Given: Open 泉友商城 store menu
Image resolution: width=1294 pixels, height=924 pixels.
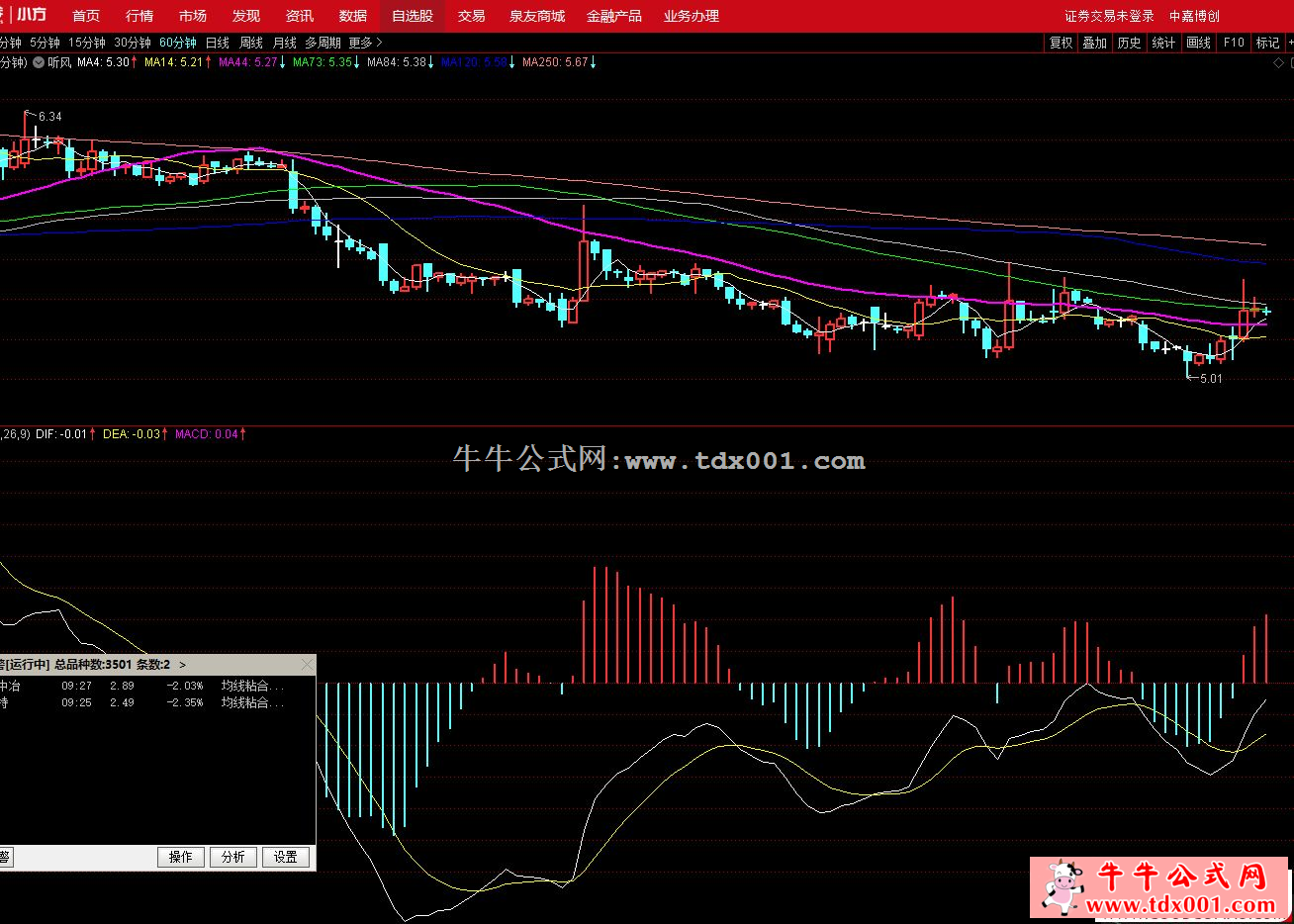Looking at the screenshot, I should tap(537, 16).
